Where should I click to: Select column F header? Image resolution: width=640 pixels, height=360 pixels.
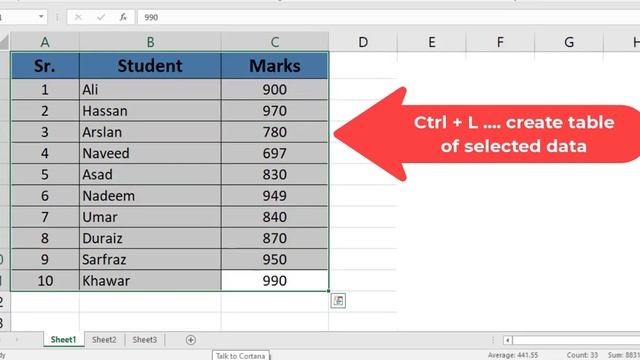click(x=500, y=42)
